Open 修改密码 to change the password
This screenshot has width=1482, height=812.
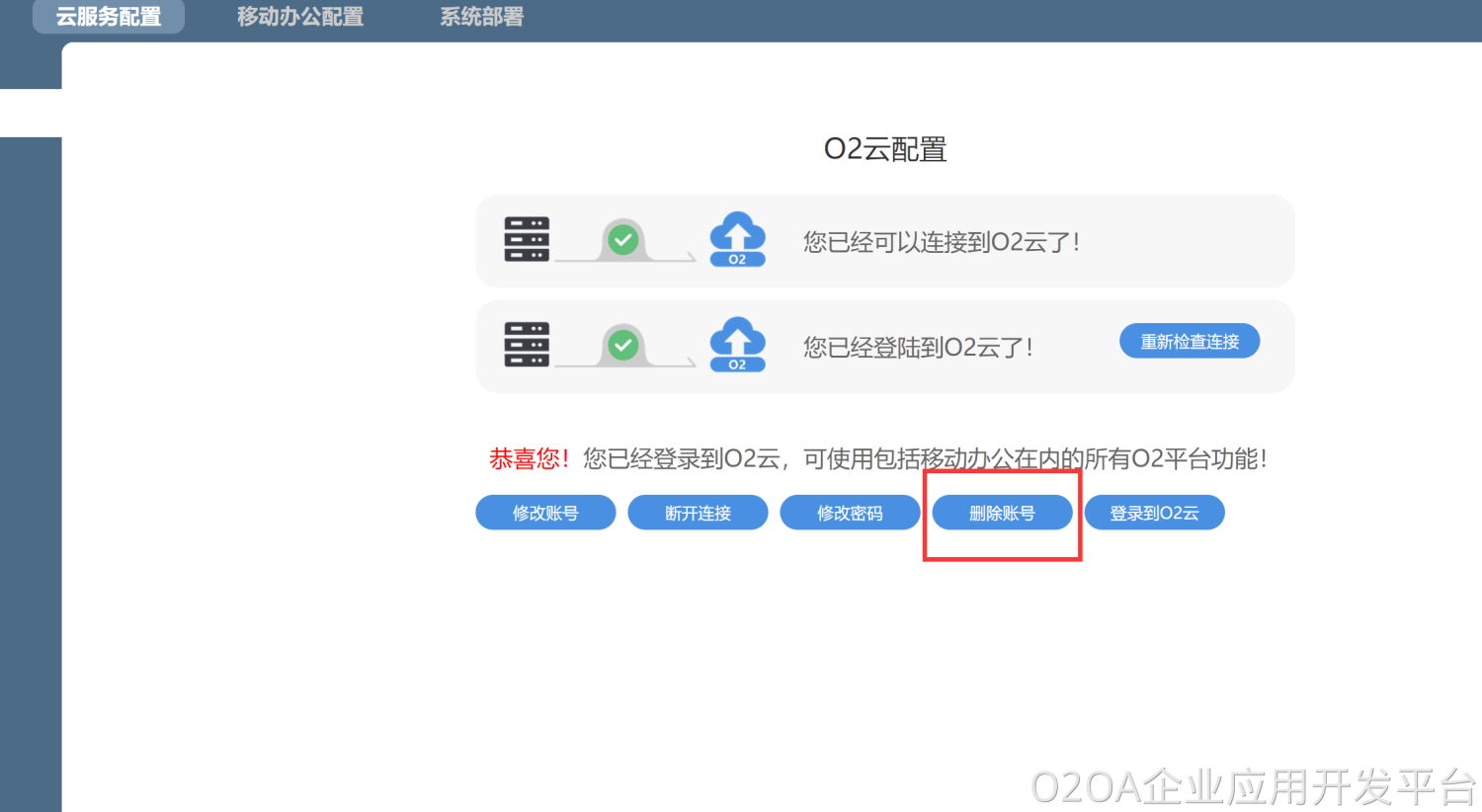(850, 513)
